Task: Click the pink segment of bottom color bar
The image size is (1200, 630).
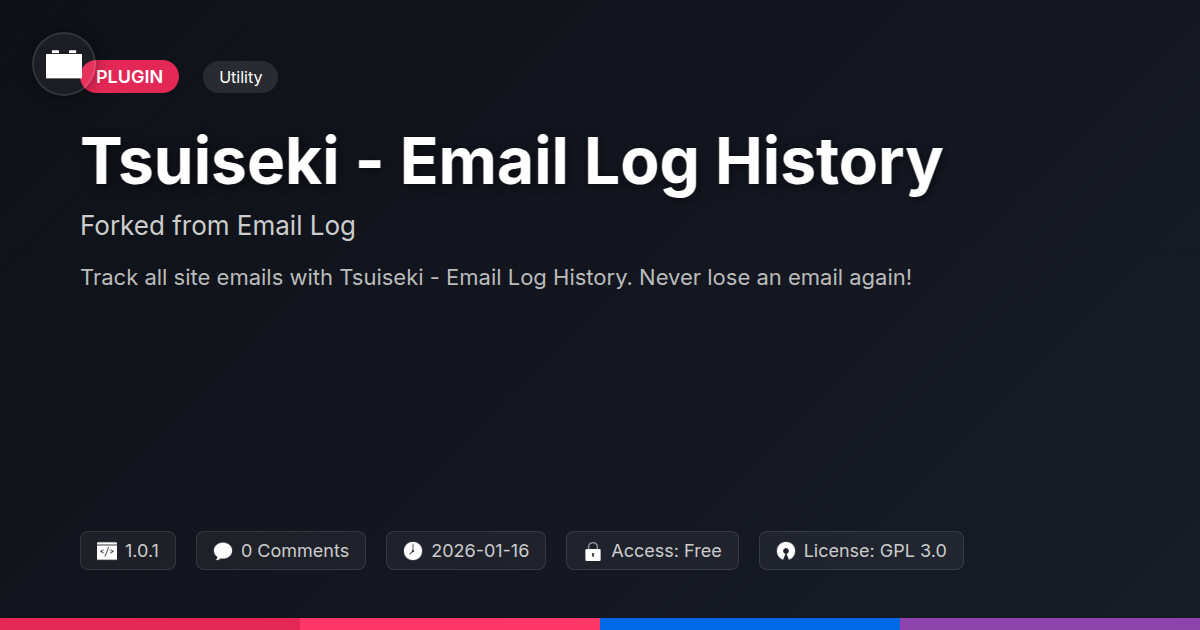Action: (x=450, y=624)
